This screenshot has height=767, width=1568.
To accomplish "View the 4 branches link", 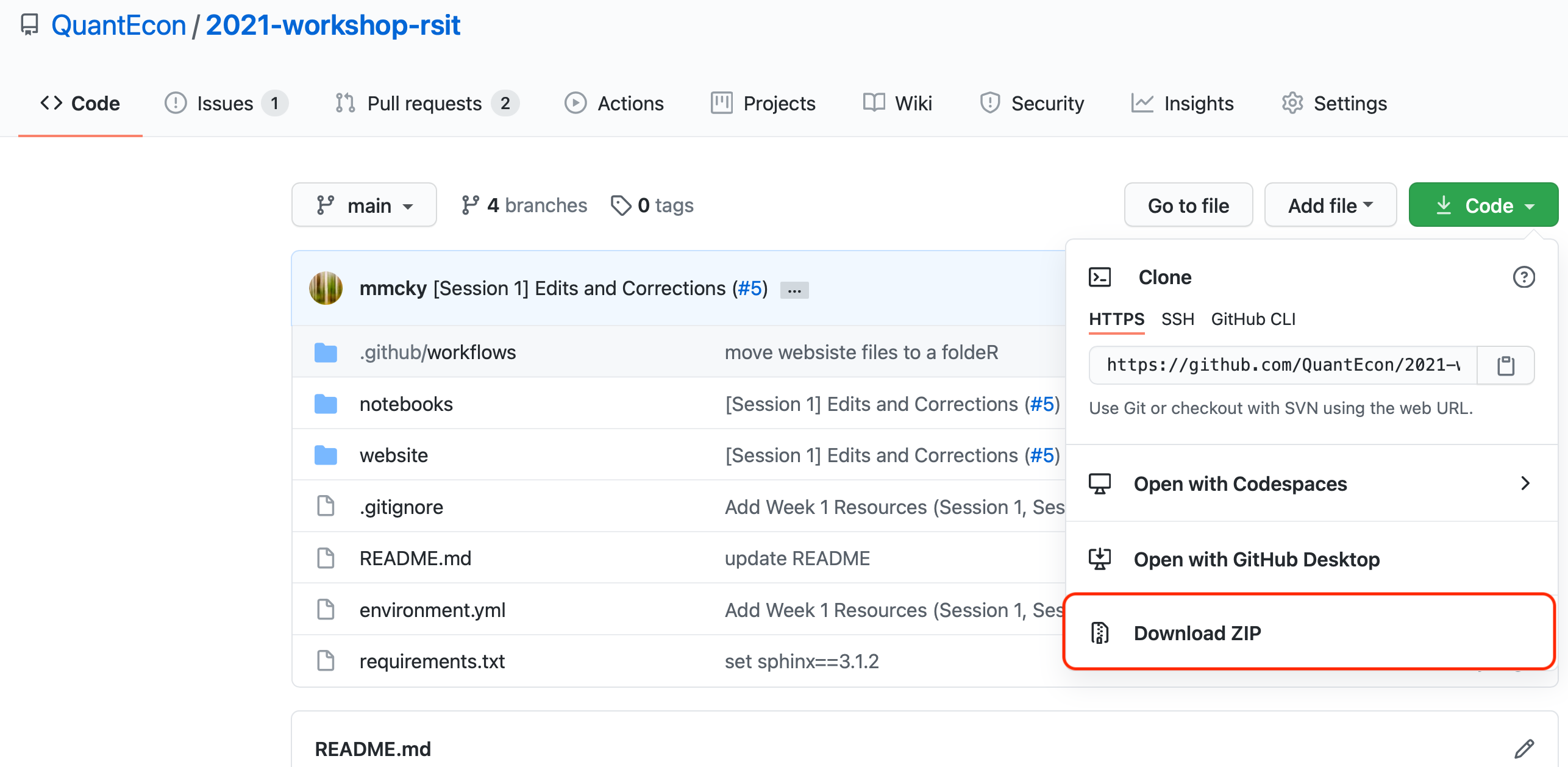I will [524, 205].
